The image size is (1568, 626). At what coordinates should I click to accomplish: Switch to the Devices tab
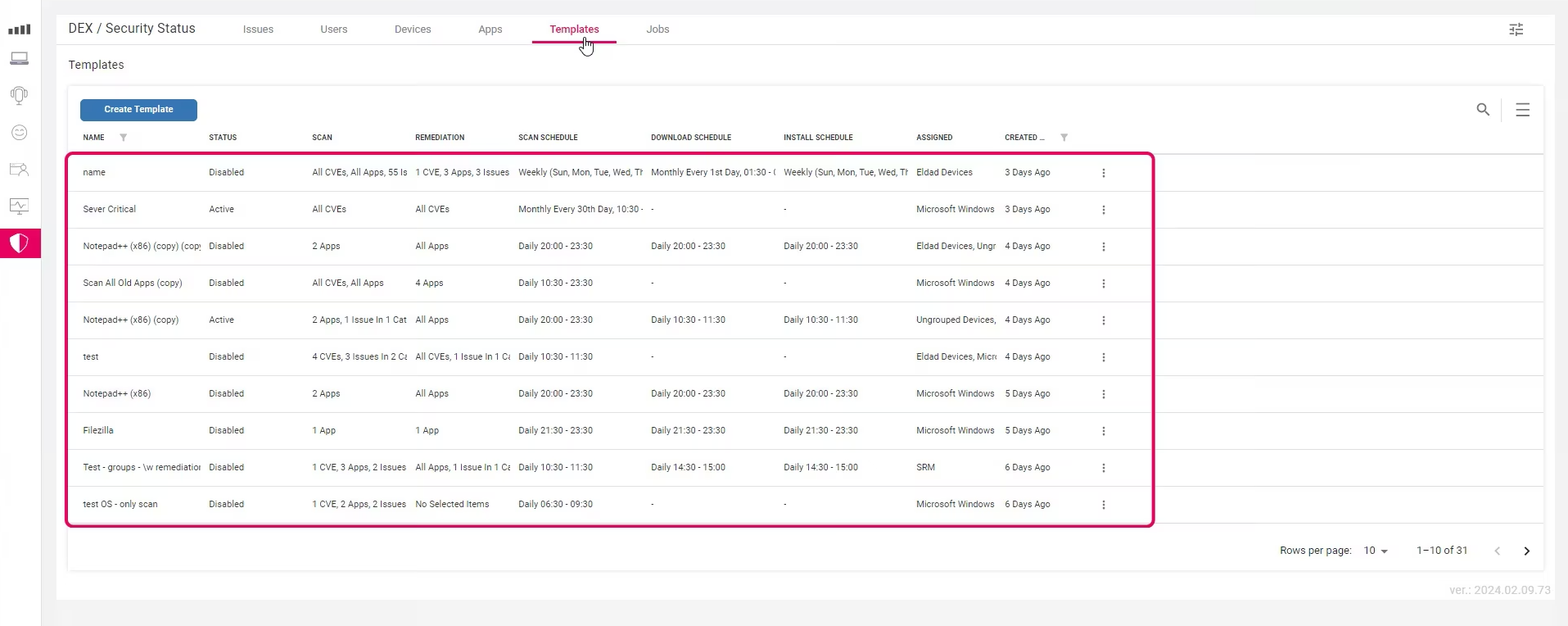click(x=413, y=29)
